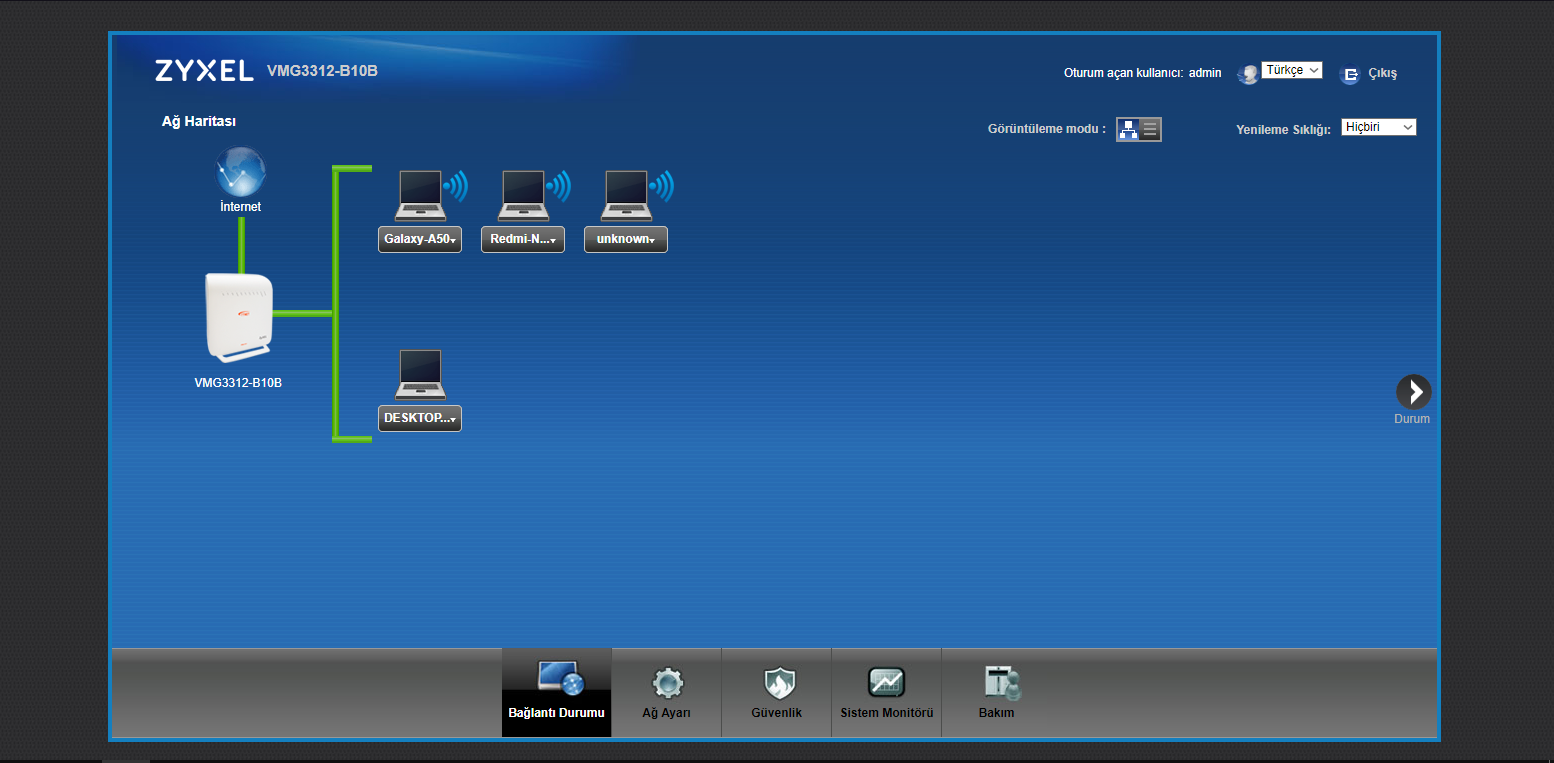Click the logout door icon beside Çıkış
This screenshot has width=1554, height=763.
[1351, 74]
